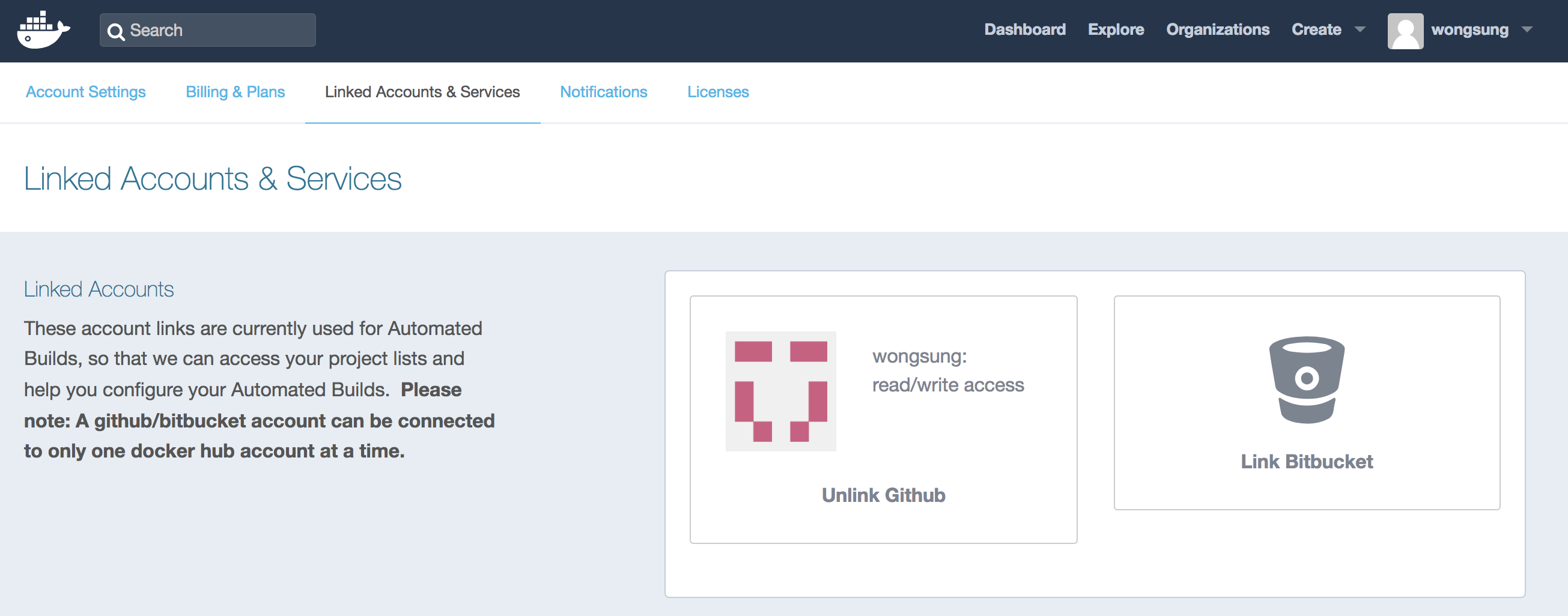The width and height of the screenshot is (1568, 616).
Task: Open the Create menu
Action: pos(1316,30)
